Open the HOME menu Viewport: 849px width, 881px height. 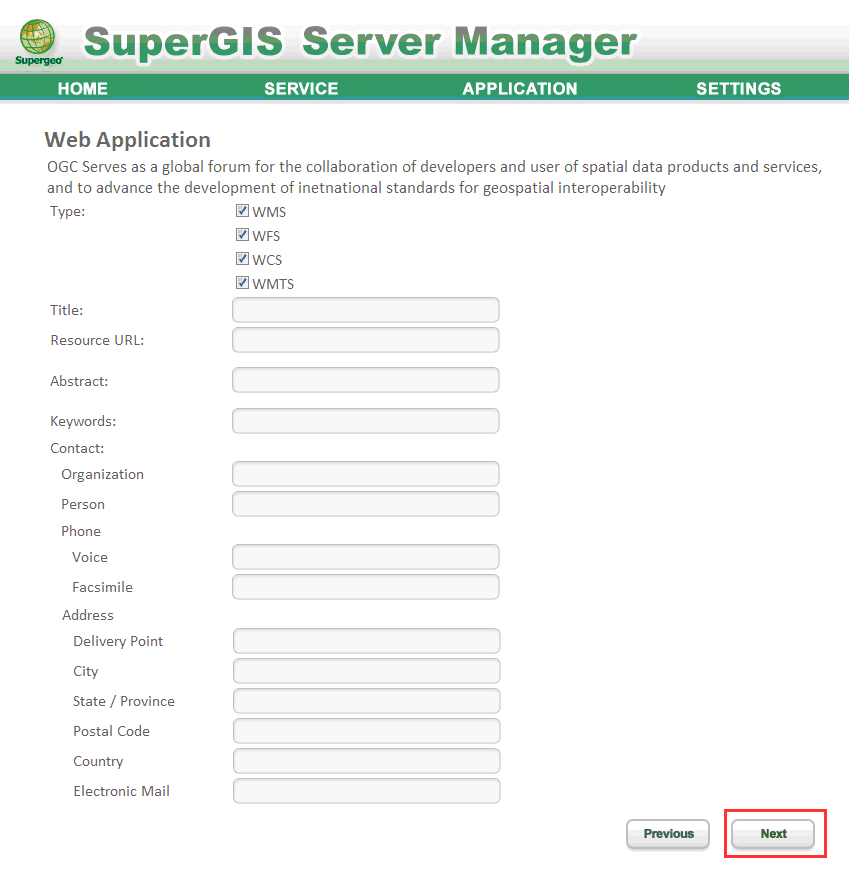point(83,88)
